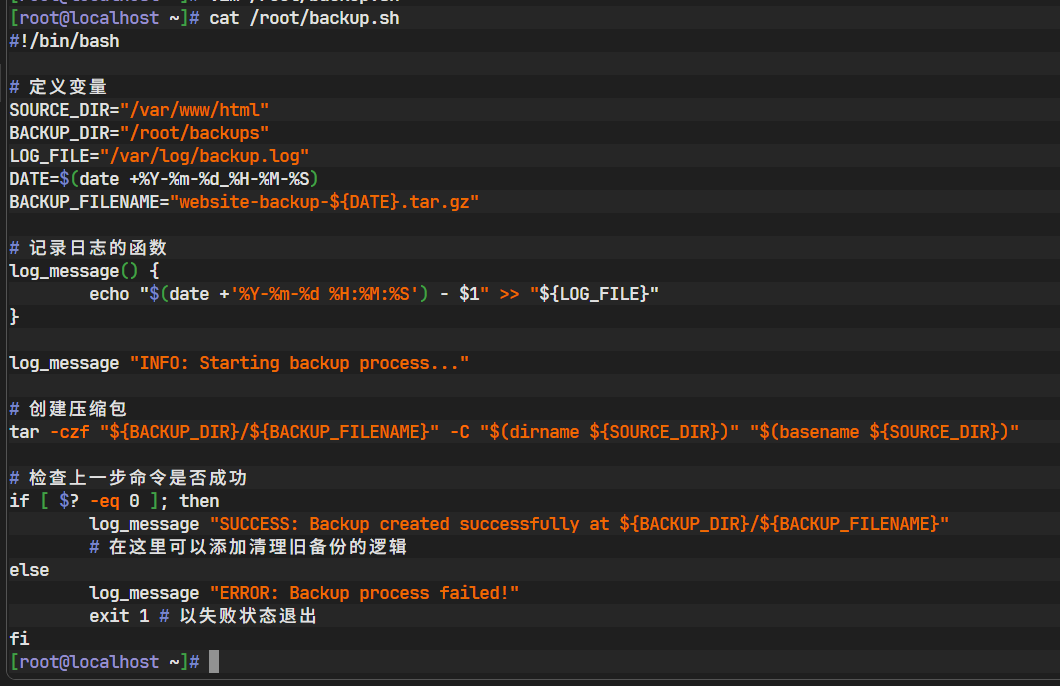Select the tar -czf command

point(45,431)
